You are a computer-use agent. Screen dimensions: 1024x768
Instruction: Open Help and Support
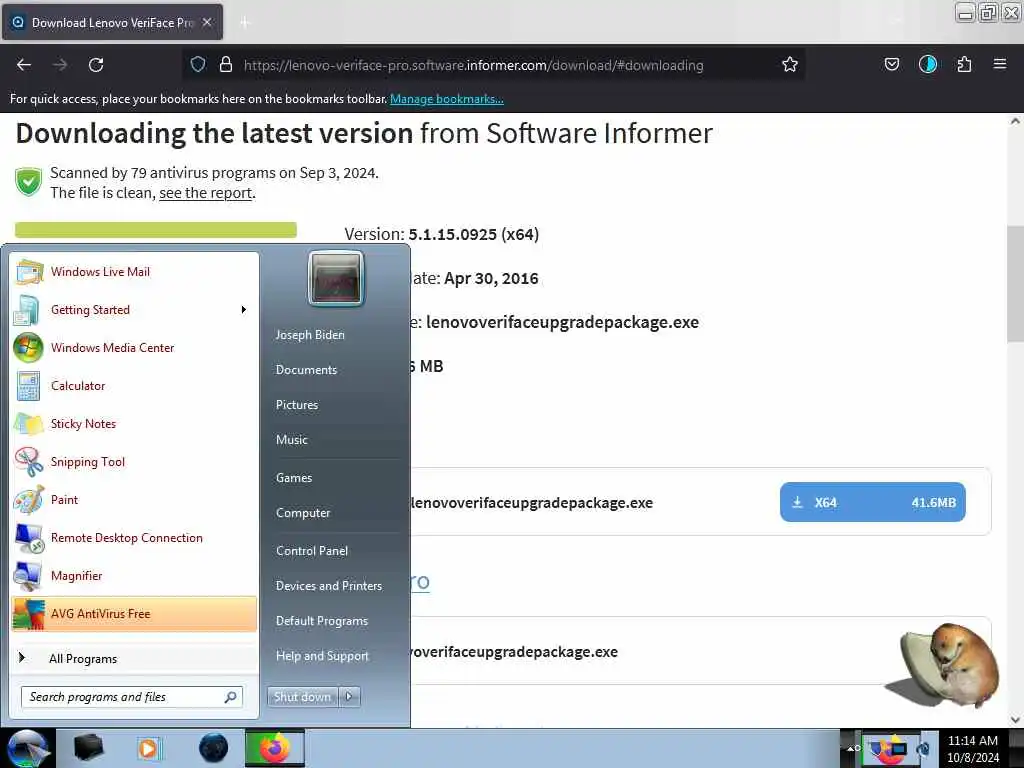click(x=323, y=656)
